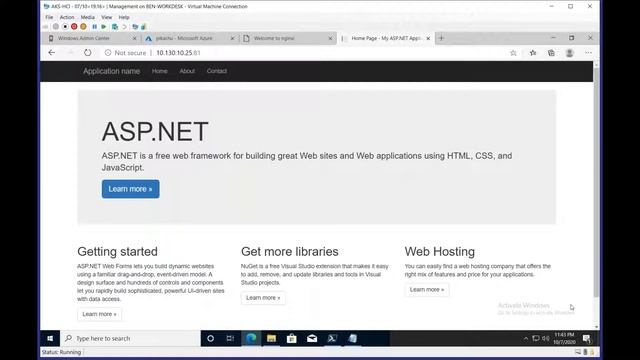Click the Enhanced Session icon in VM toolbar
This screenshot has height=360, width=640.
[x=135, y=27]
